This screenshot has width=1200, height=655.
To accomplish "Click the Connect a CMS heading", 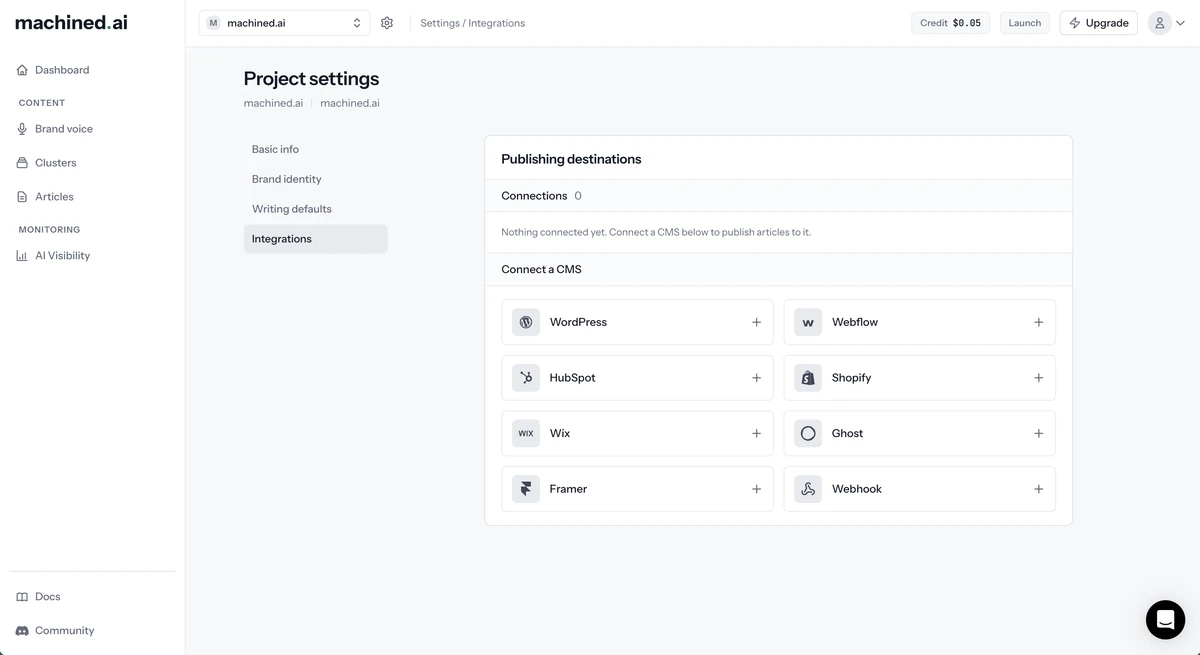I will click(541, 269).
